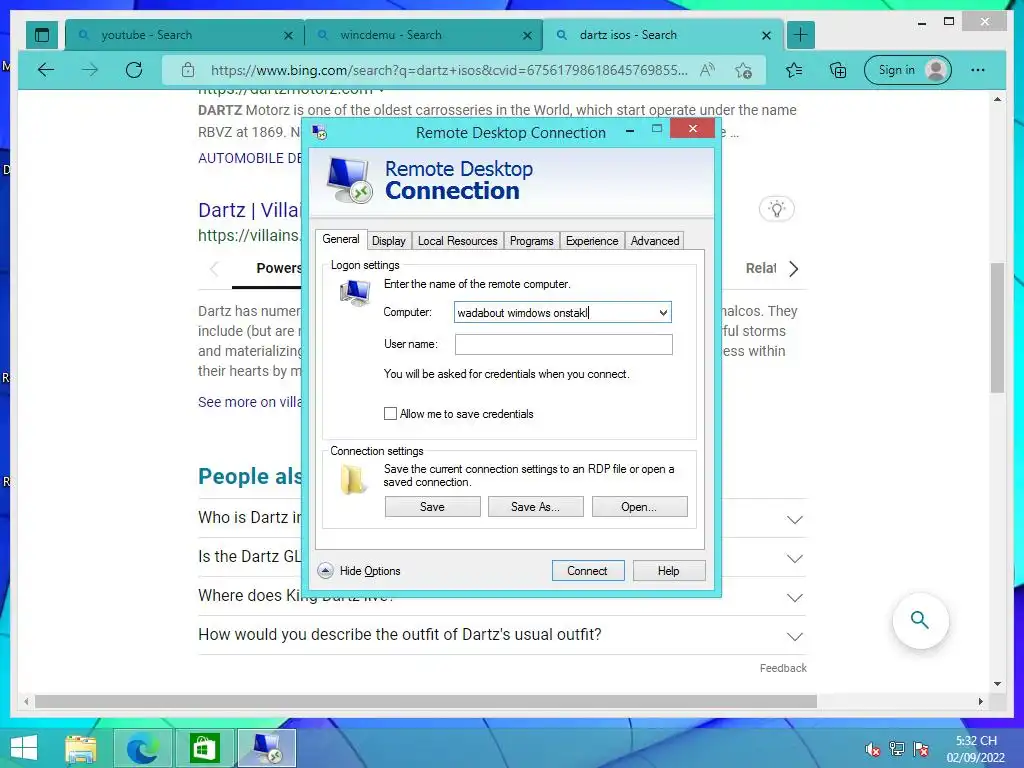Click the scroll down arrow of the page
Screen dimensions: 1024x768
997,684
